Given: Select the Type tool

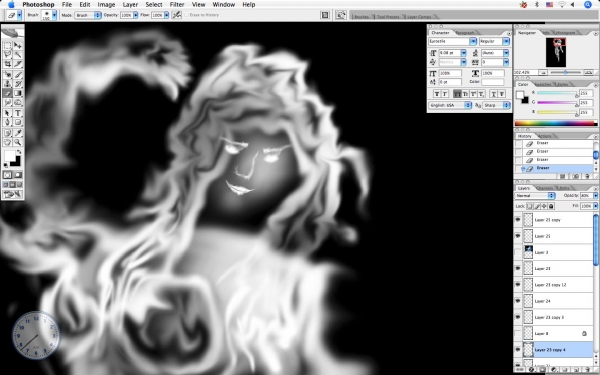Looking at the screenshot, I should point(18,113).
